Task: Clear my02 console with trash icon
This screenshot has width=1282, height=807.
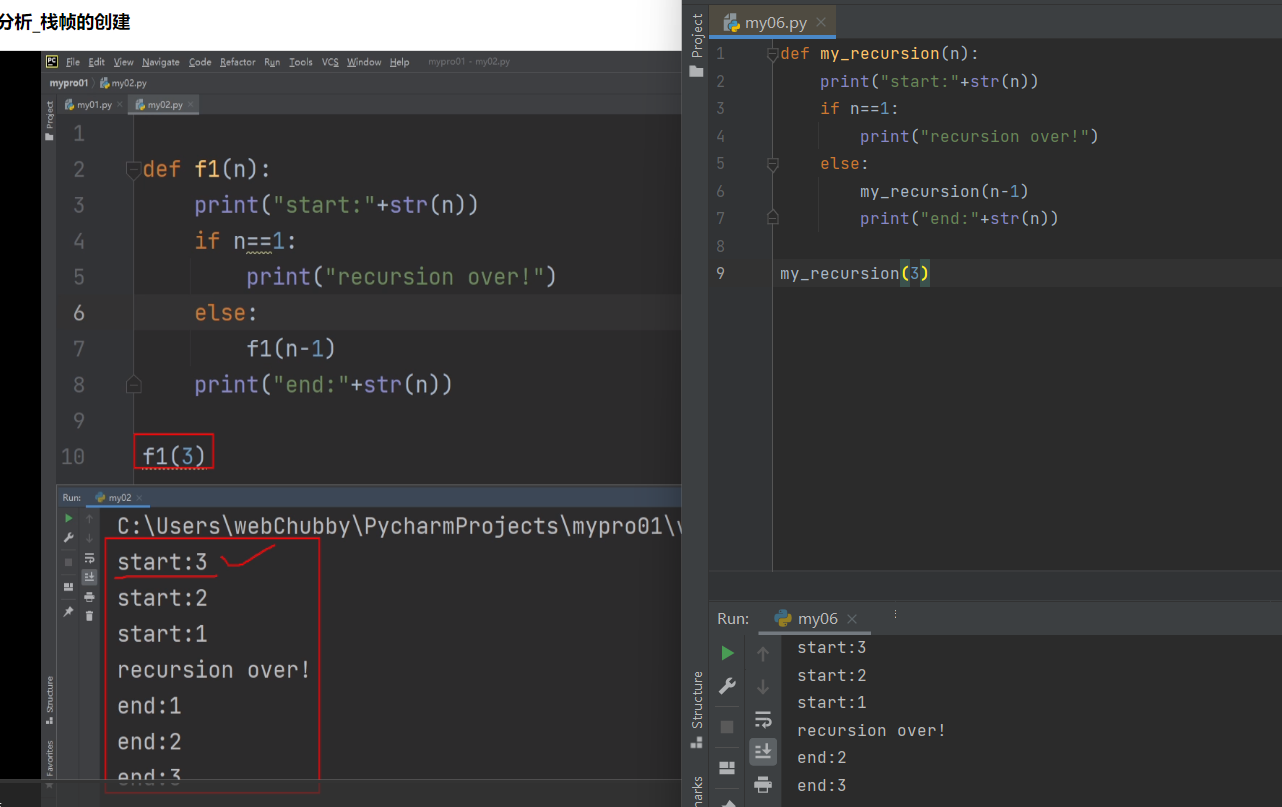Action: coord(89,616)
